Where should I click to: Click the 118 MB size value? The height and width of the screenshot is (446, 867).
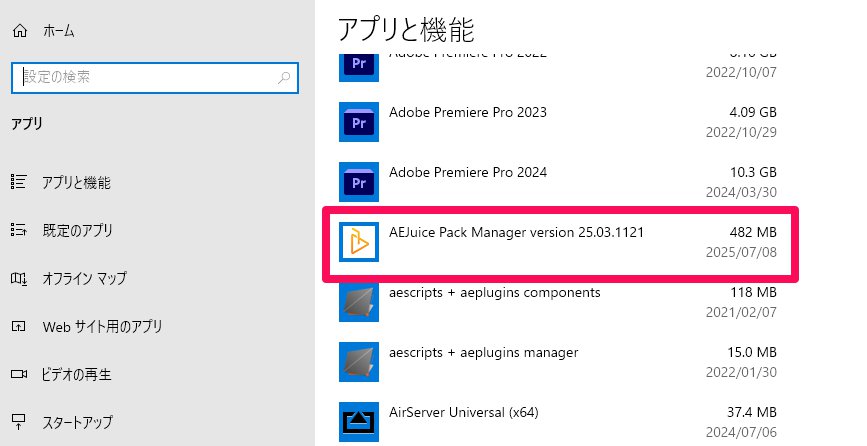[754, 292]
